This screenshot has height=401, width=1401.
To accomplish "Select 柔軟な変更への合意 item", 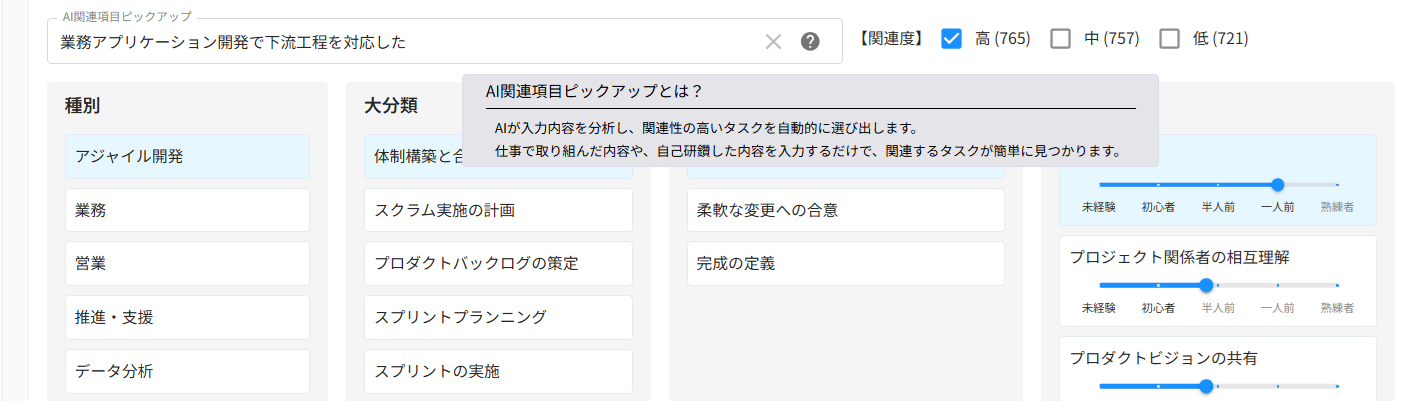I will 845,210.
